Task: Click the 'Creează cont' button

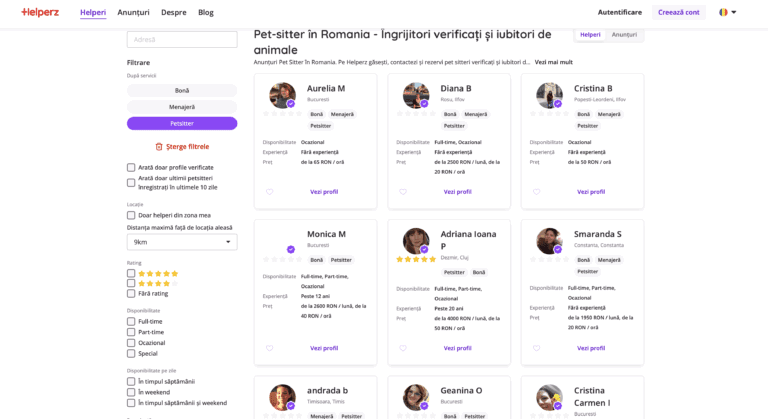Action: pos(678,12)
